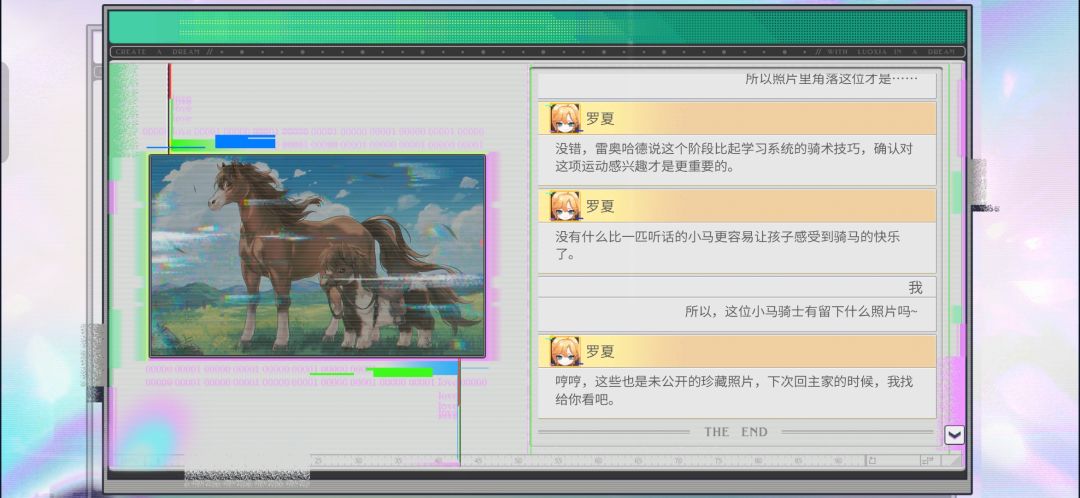Click 罗夏's avatar on the 珍藏照片 message
This screenshot has height=498, width=1080.
tap(564, 351)
